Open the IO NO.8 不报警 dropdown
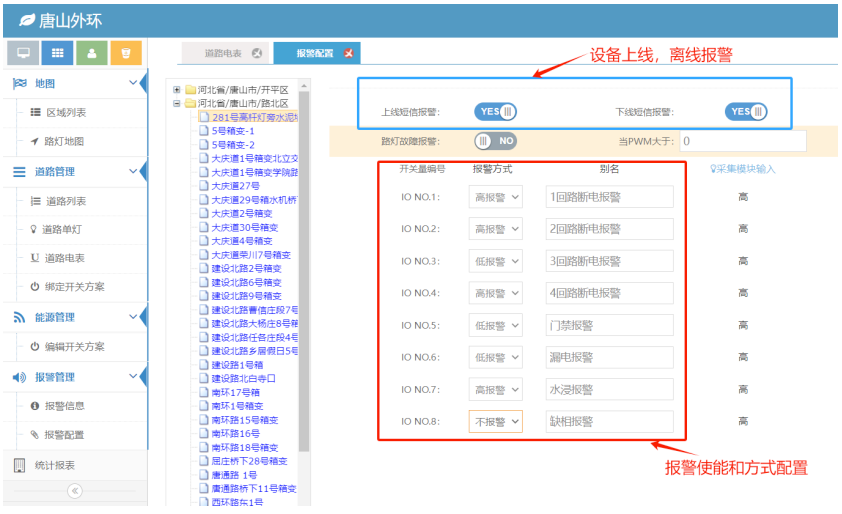This screenshot has width=842, height=514. click(496, 421)
